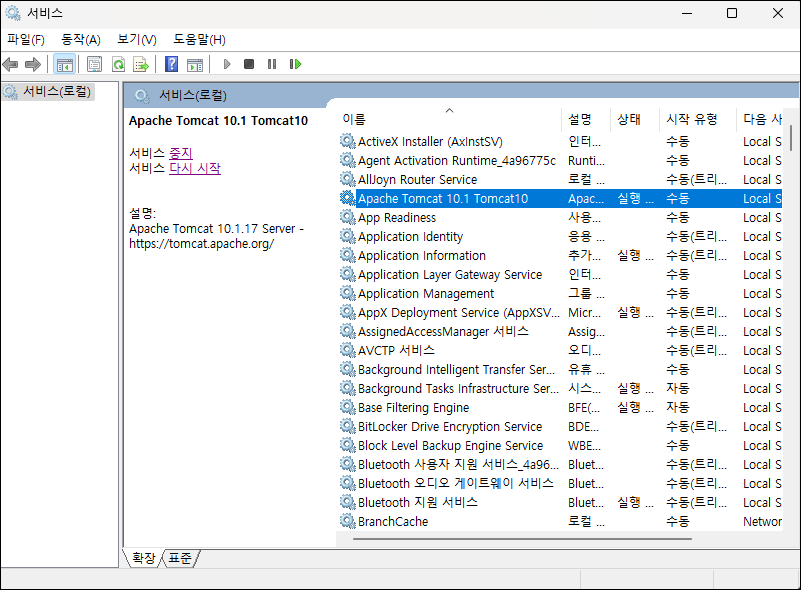Click the Pause Service icon

click(272, 64)
